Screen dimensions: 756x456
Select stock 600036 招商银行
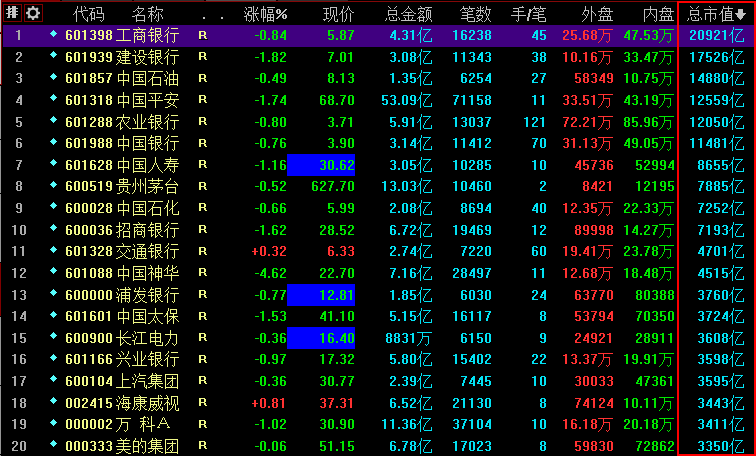click(x=122, y=230)
